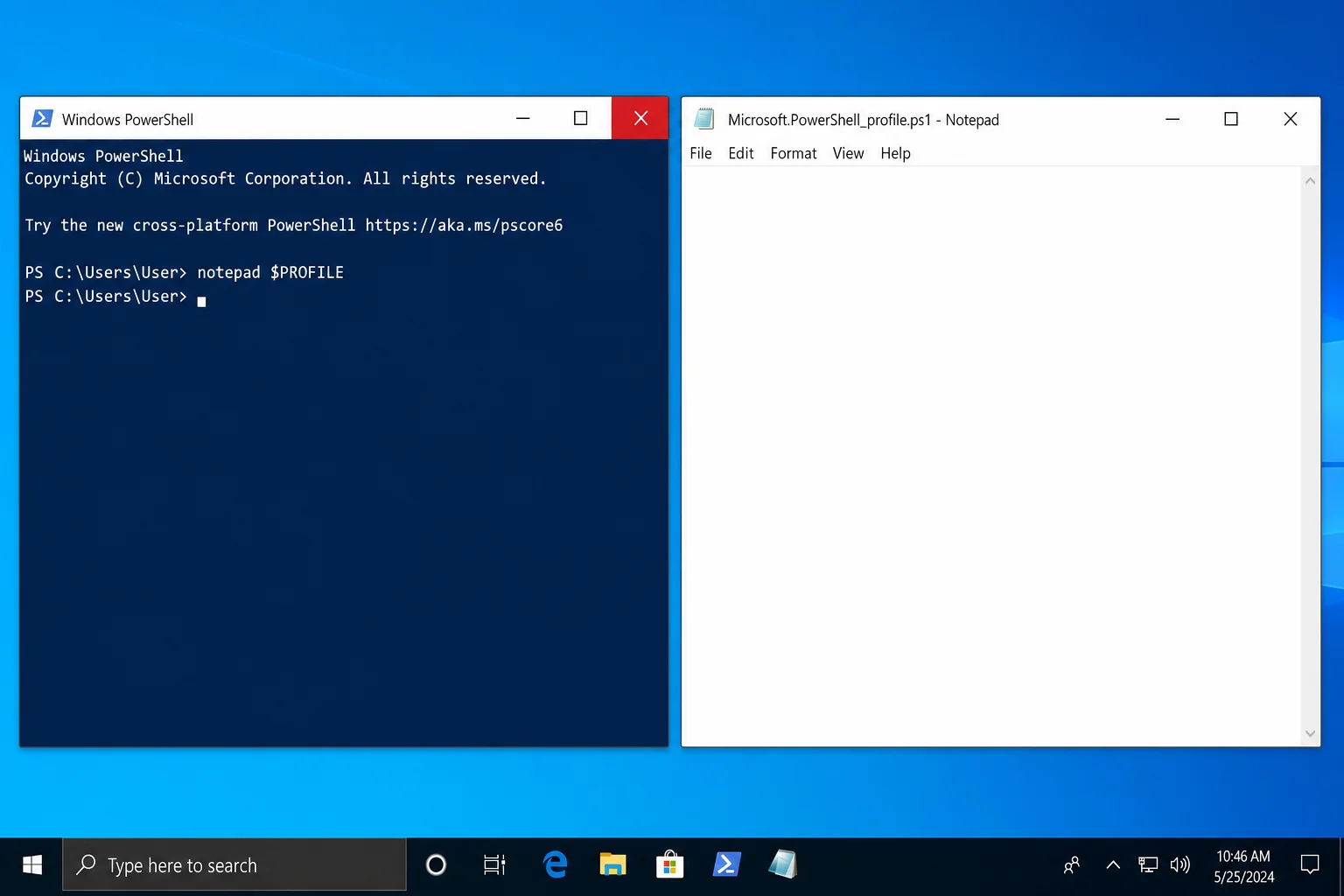Maximize the Notepad window

(1231, 119)
